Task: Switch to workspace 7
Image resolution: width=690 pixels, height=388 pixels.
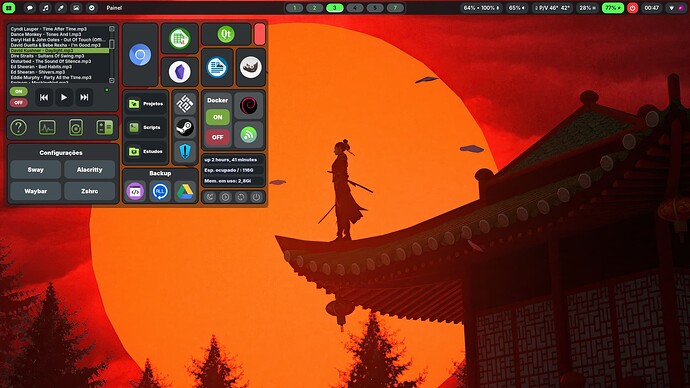Action: [x=395, y=8]
